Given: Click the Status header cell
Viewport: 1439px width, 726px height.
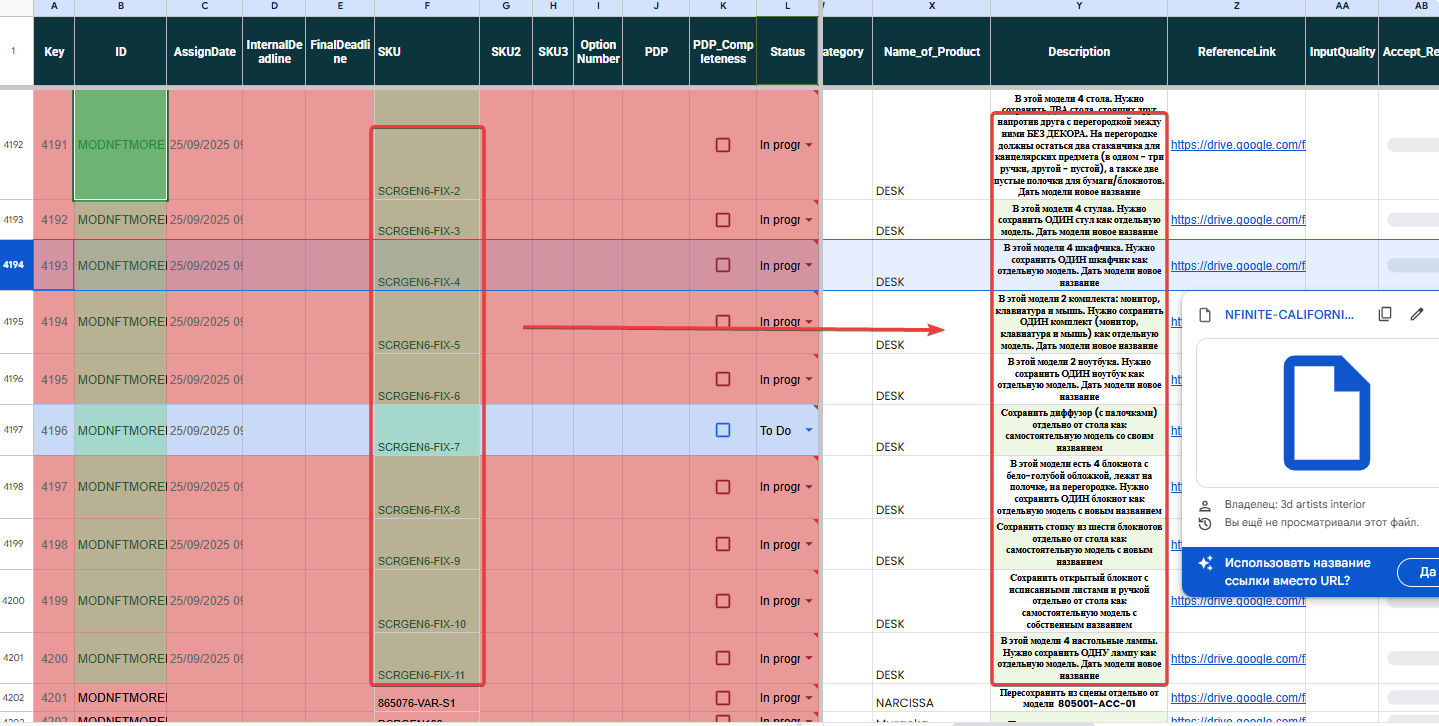Looking at the screenshot, I should pyautogui.click(x=787, y=52).
